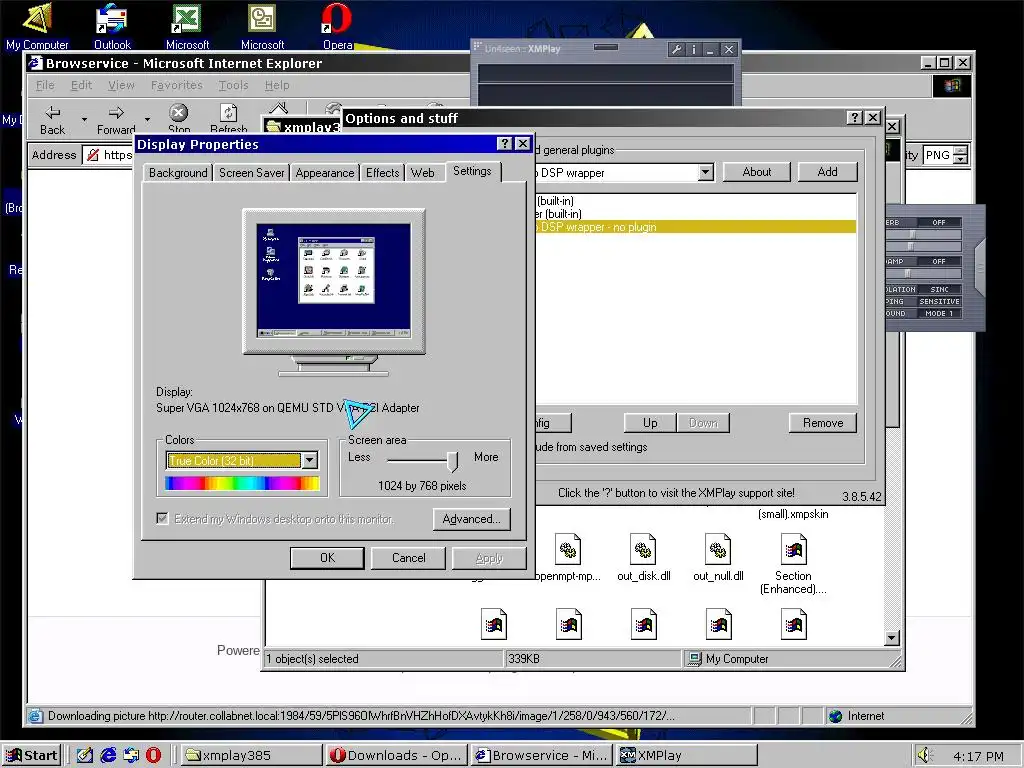This screenshot has height=768, width=1024.
Task: Switch to the Effects tab
Action: (x=382, y=172)
